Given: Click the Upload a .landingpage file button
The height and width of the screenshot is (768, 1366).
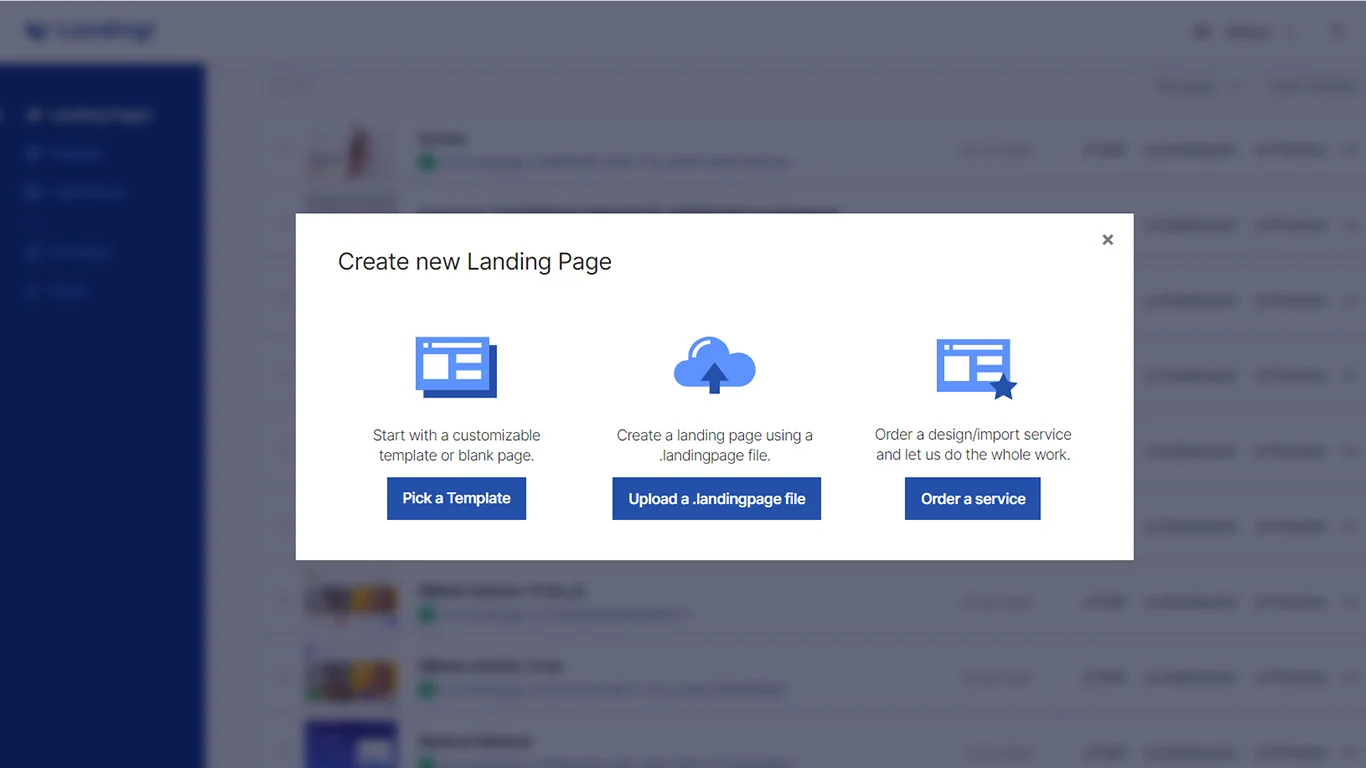Looking at the screenshot, I should (716, 498).
